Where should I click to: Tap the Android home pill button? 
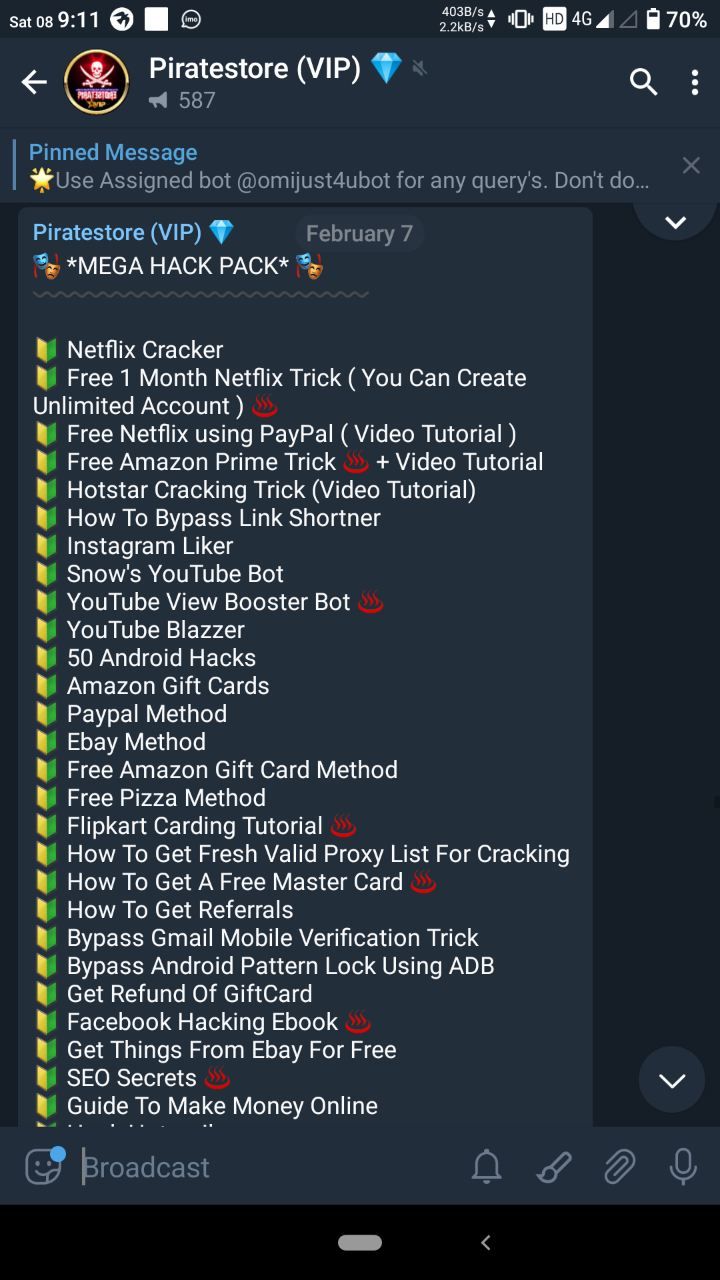360,1243
